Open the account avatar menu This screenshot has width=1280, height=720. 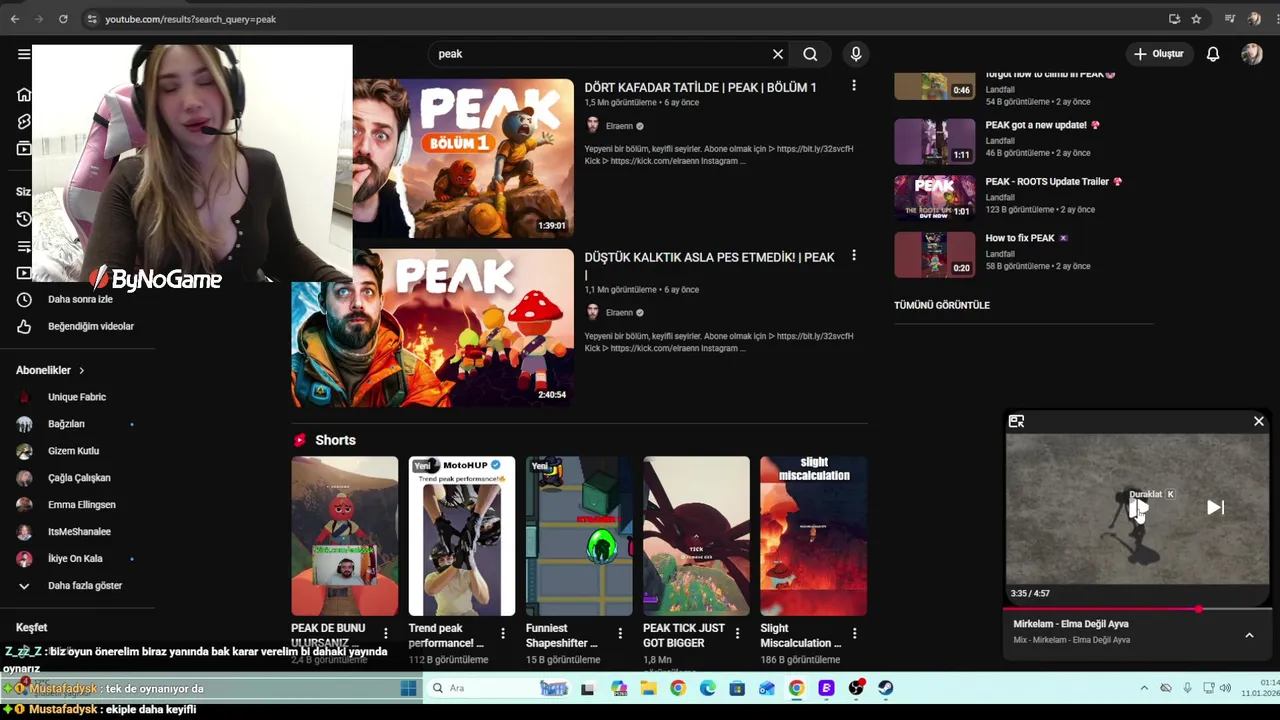pyautogui.click(x=1252, y=54)
